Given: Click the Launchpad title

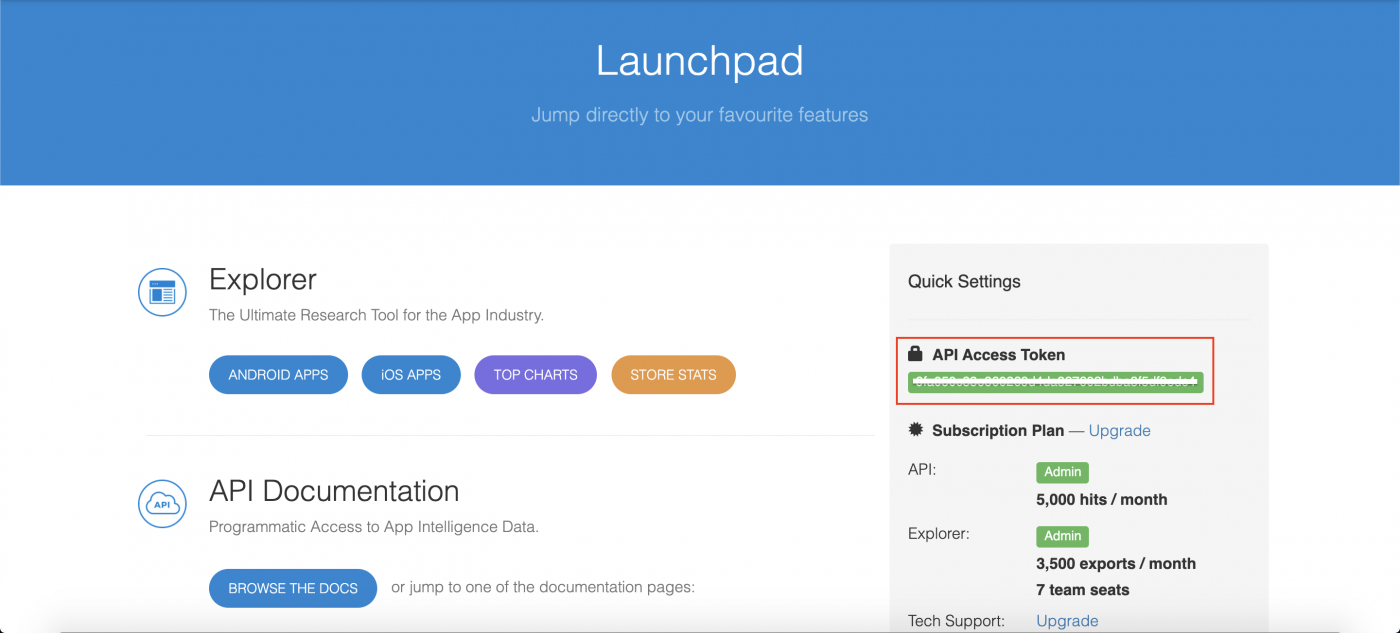Looking at the screenshot, I should (x=700, y=61).
